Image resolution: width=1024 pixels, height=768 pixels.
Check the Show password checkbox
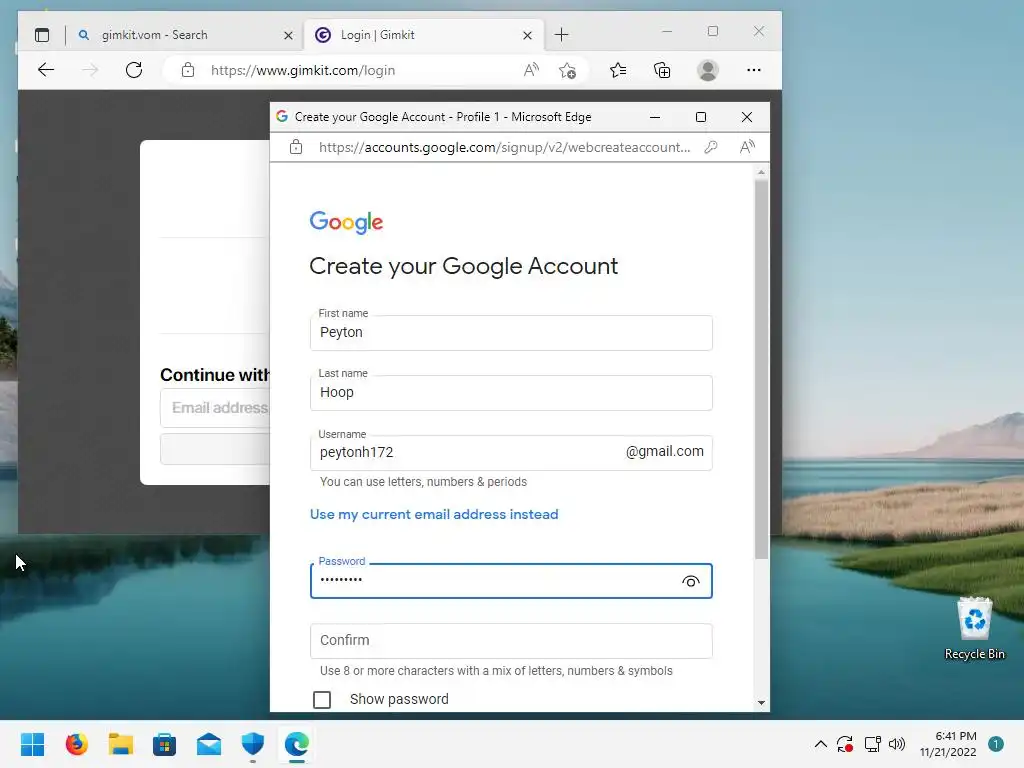click(322, 699)
